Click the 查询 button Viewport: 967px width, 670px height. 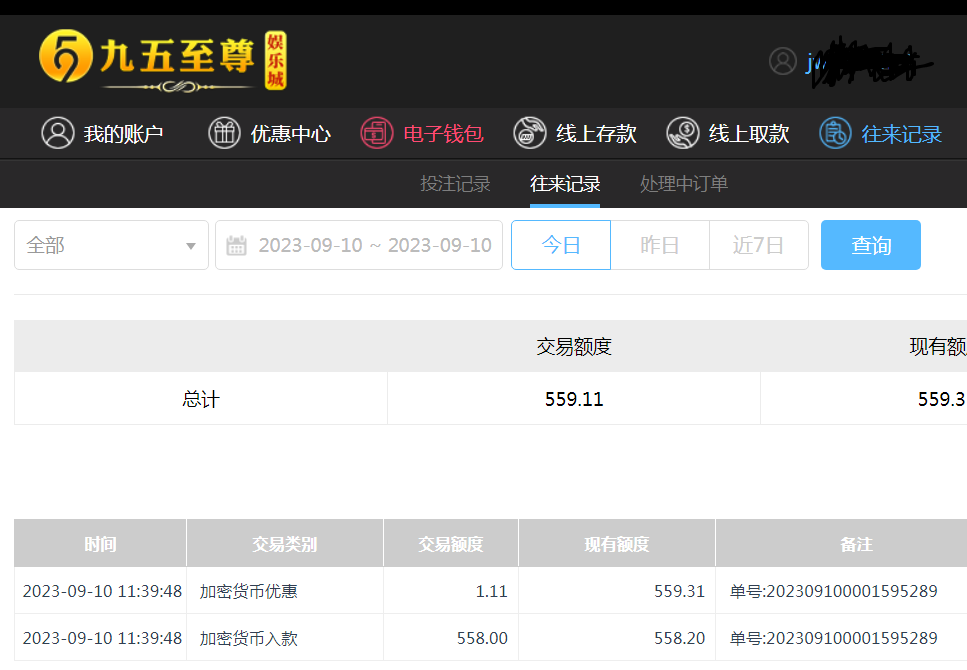[871, 245]
